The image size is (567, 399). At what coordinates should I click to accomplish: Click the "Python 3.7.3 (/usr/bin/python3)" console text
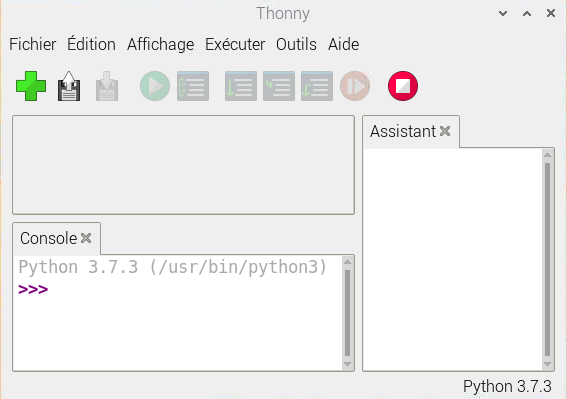172,268
